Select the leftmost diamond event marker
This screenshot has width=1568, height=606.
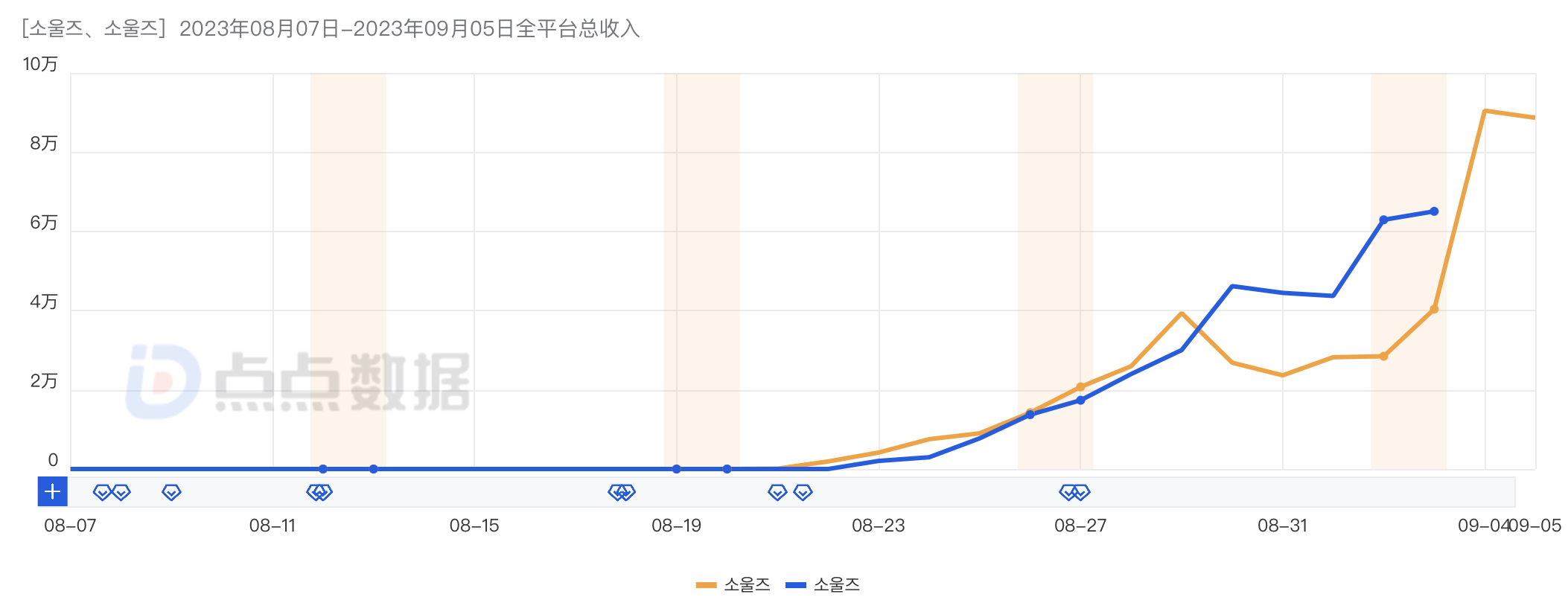(102, 492)
